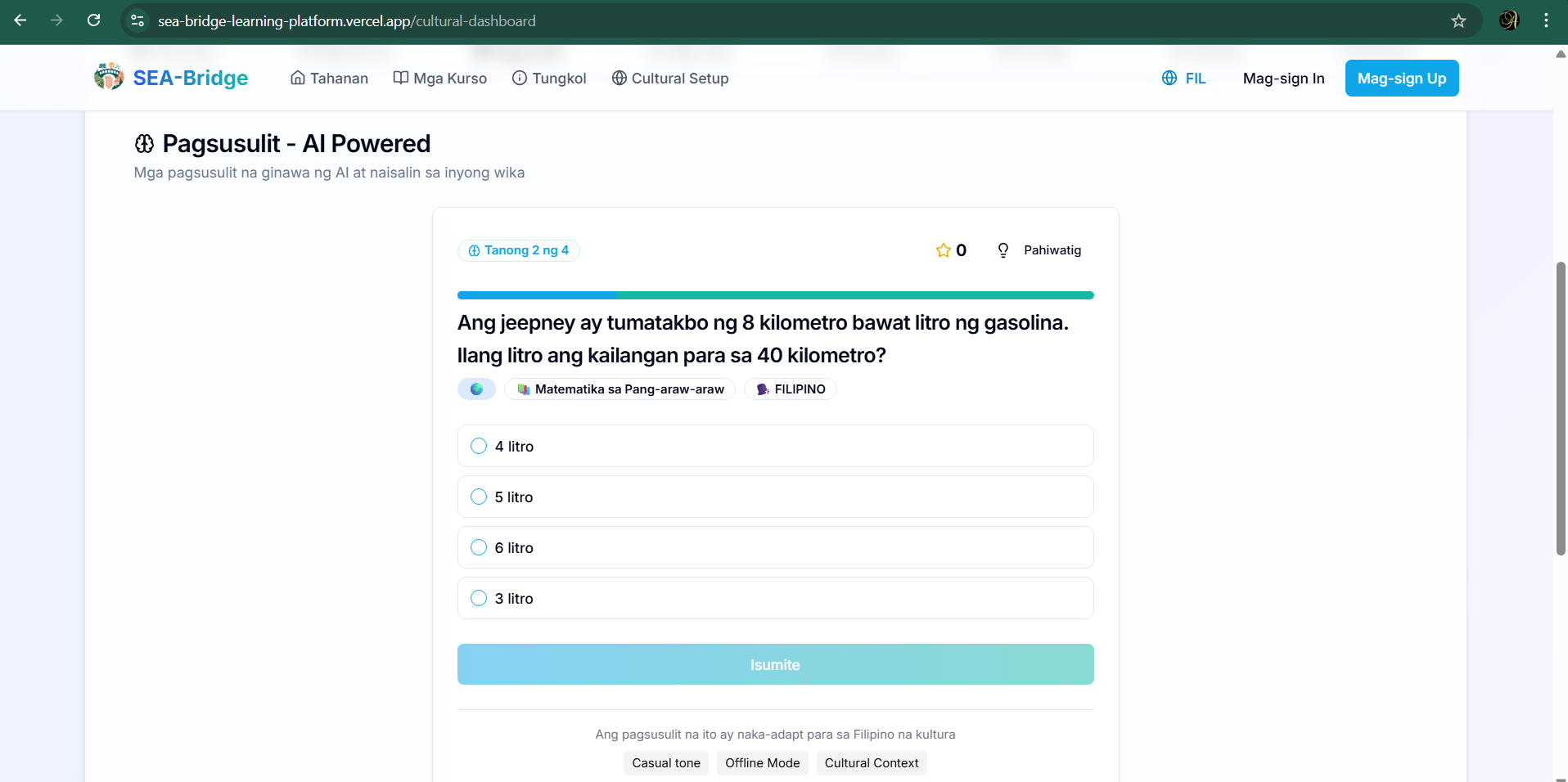This screenshot has width=1568, height=782.
Task: Open the FIL language selector
Action: click(x=1183, y=79)
